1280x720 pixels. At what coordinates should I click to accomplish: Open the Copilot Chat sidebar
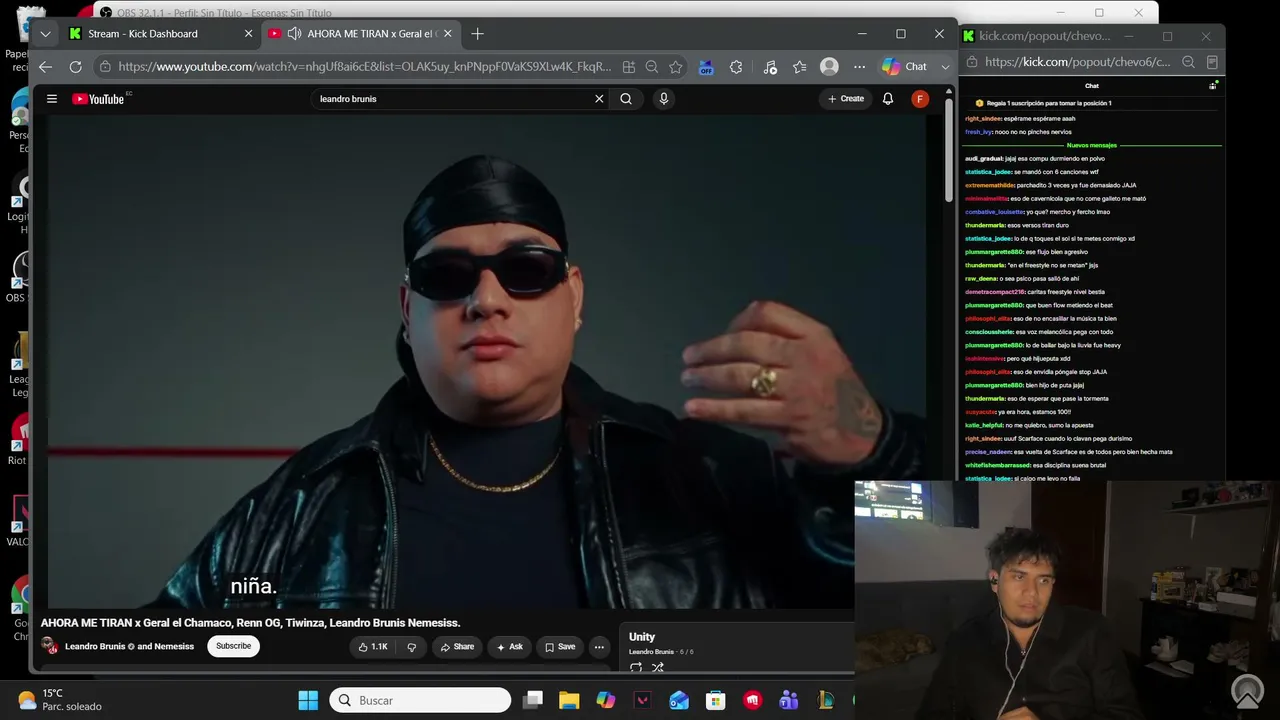click(905, 67)
